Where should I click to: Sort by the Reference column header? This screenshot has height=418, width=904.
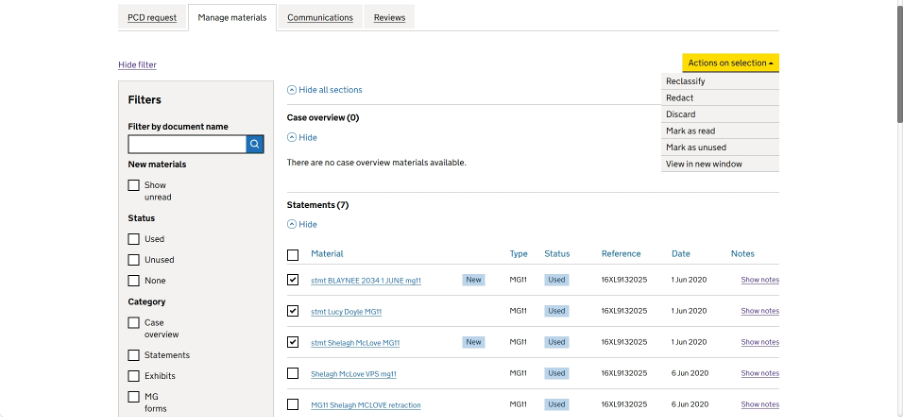621,254
